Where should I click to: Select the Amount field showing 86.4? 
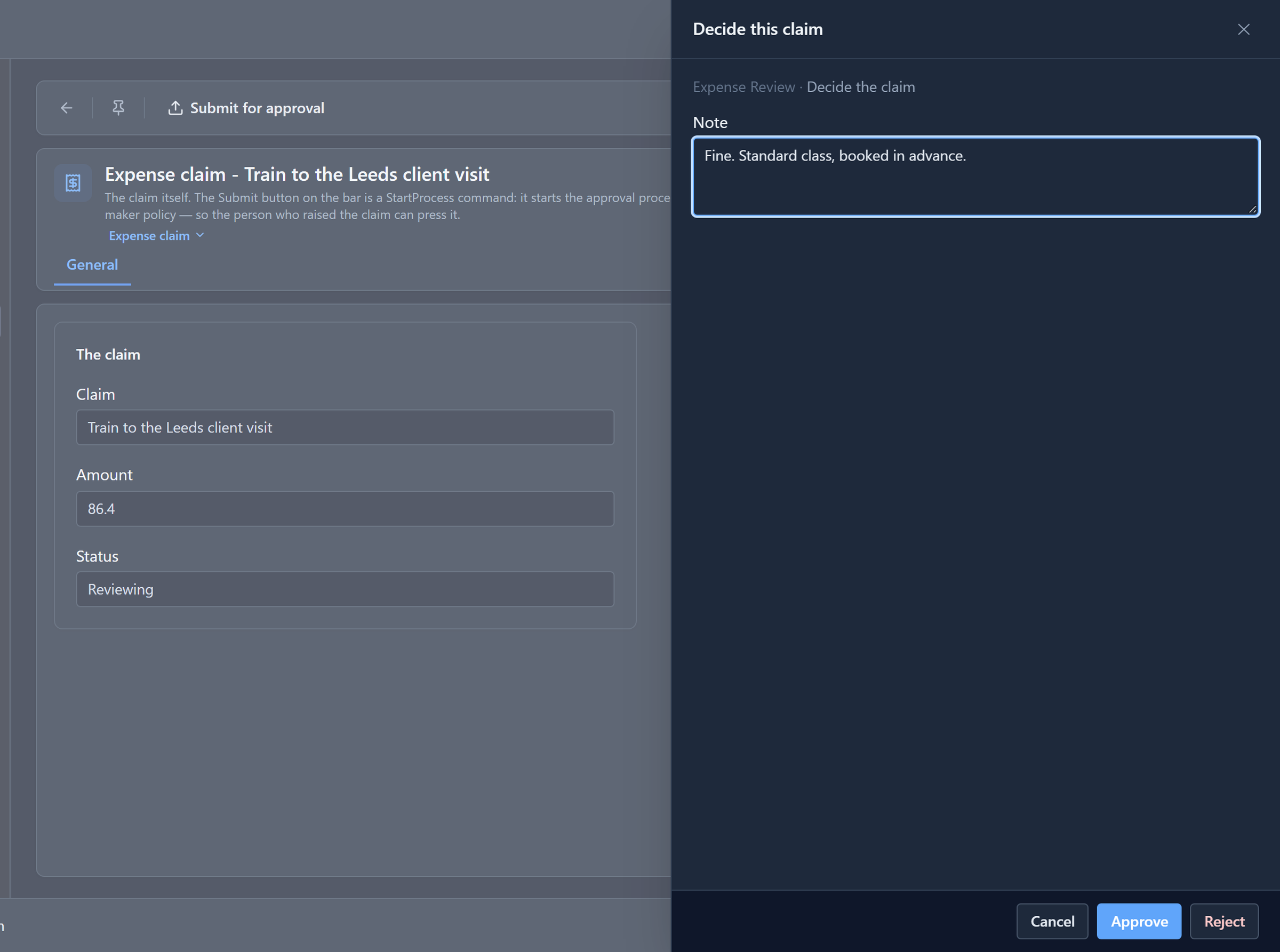(345, 508)
